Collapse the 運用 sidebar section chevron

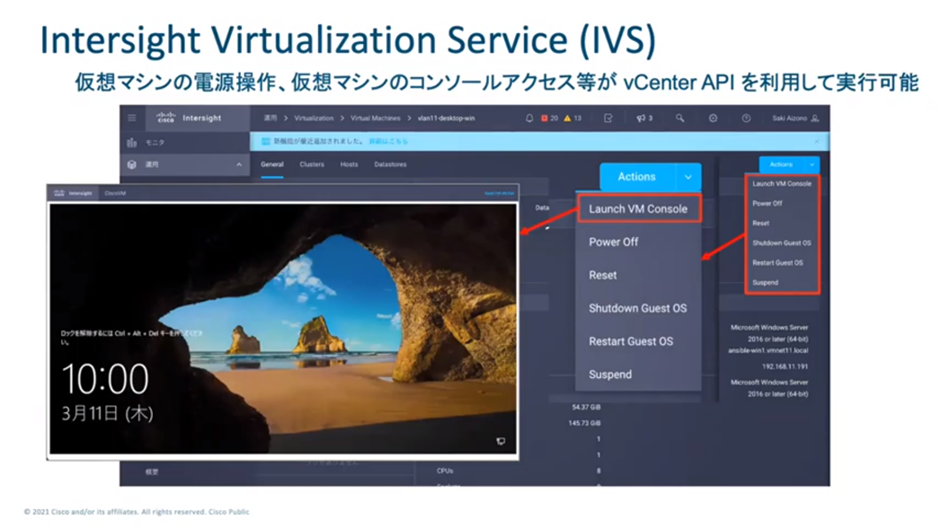(x=239, y=164)
